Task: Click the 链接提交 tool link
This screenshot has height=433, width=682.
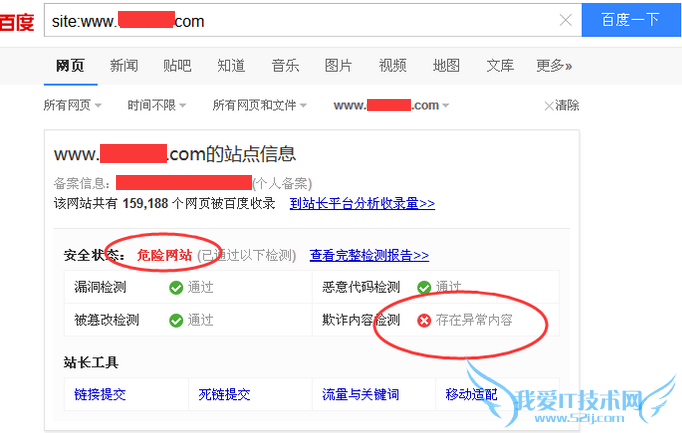Action: (x=100, y=394)
